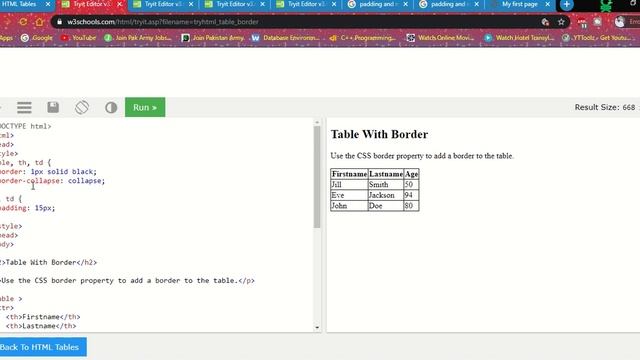Click the Doe cell in result table
The image size is (640, 360).
(x=386, y=206)
